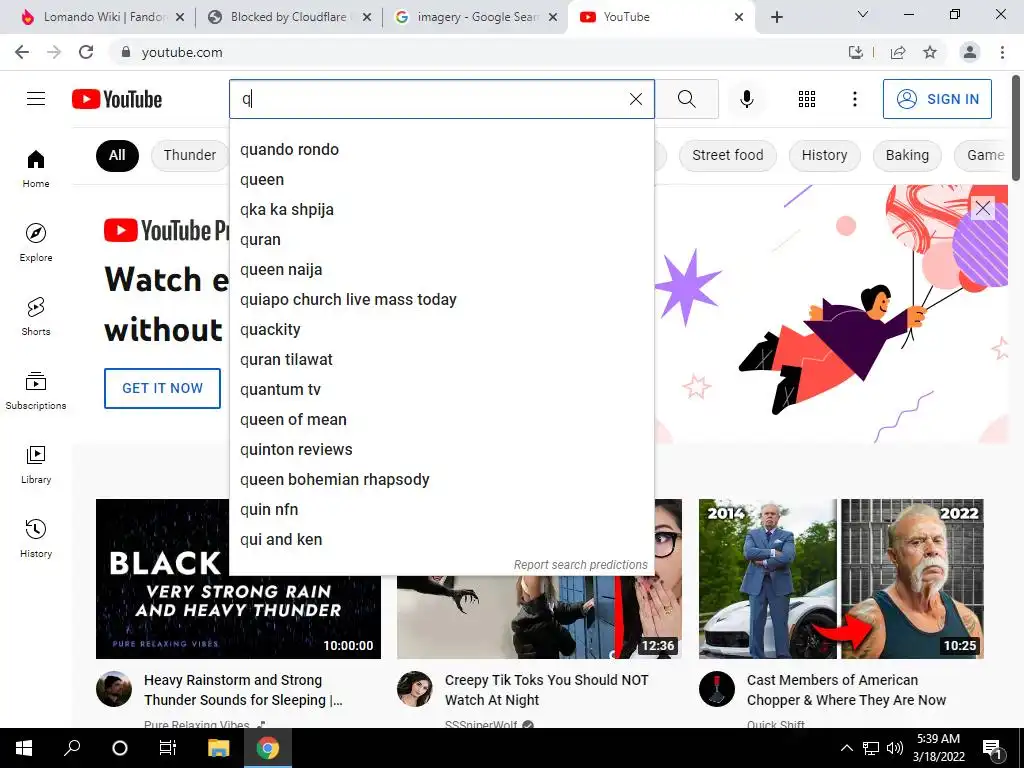Select the Baking filter chip
Viewport: 1024px width, 768px height.
point(907,155)
